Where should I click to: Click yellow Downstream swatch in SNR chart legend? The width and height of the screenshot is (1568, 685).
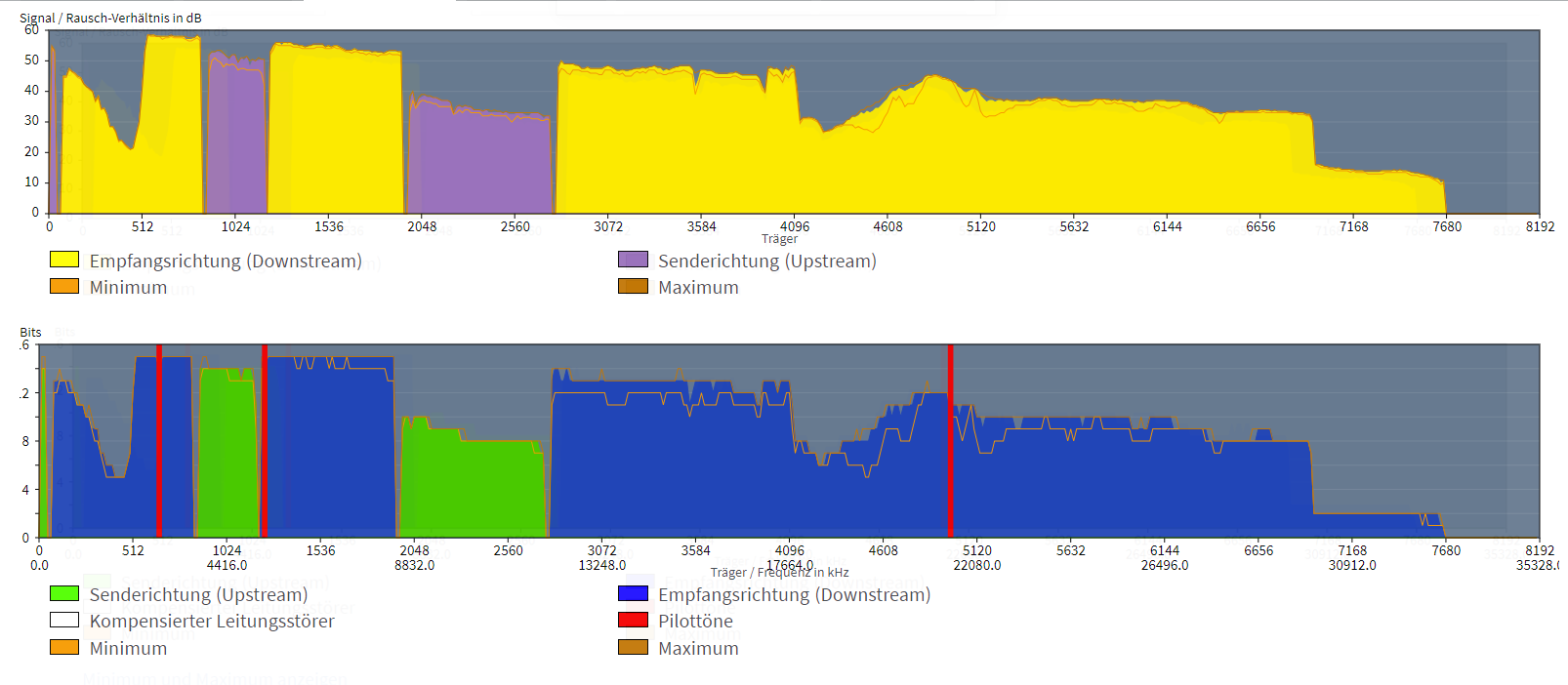[64, 260]
